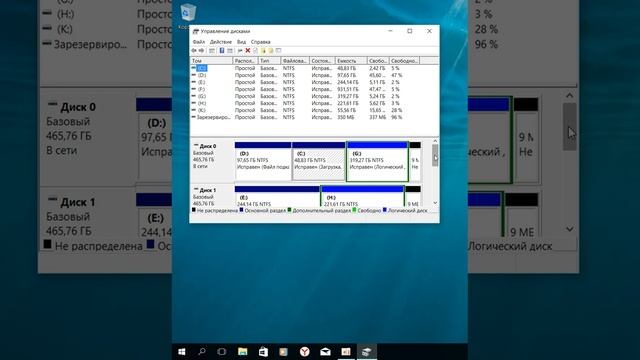The image size is (640, 360).
Task: Click the drive icon next to volume (K:)
Action: pos(193,110)
